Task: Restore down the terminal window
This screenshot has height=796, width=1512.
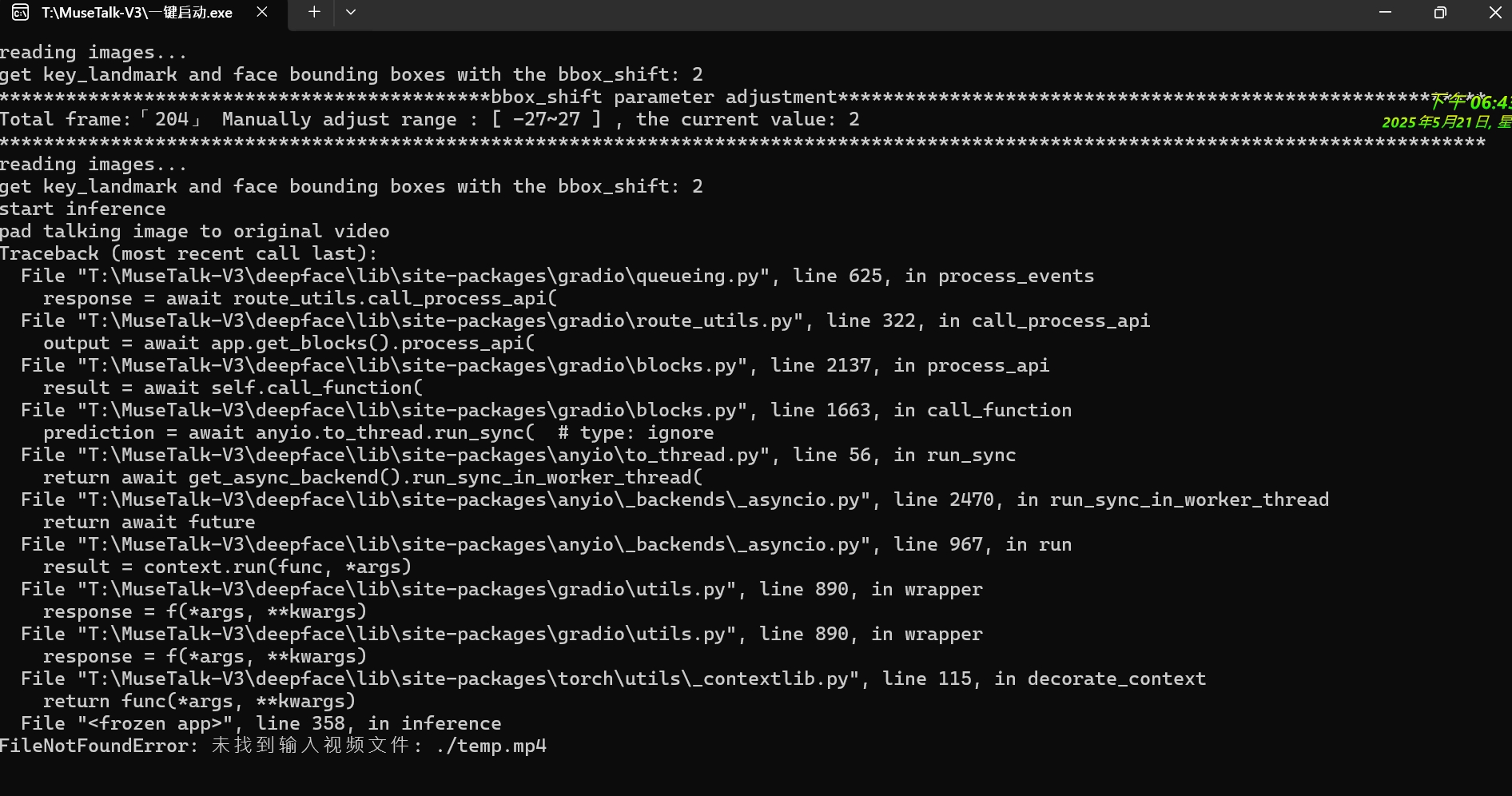Action: point(1440,12)
